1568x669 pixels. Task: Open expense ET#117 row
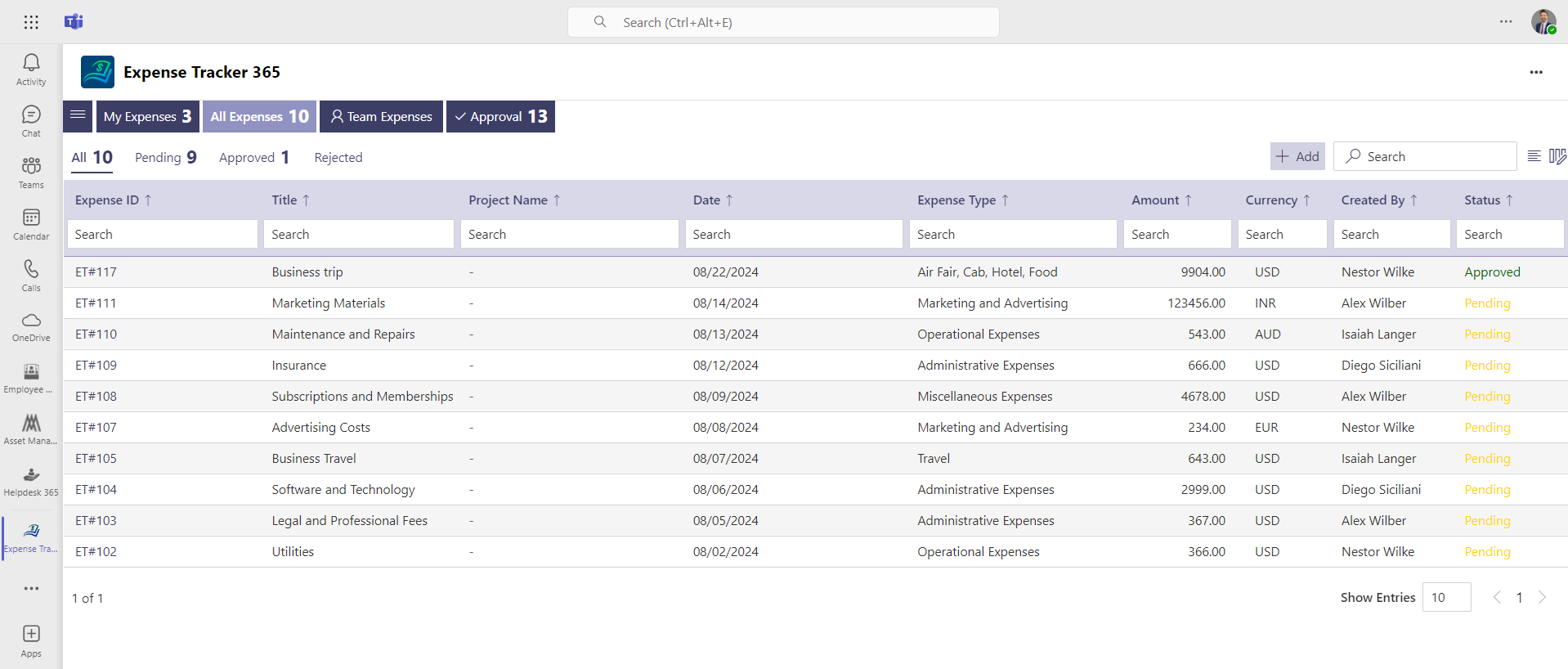[x=815, y=272]
